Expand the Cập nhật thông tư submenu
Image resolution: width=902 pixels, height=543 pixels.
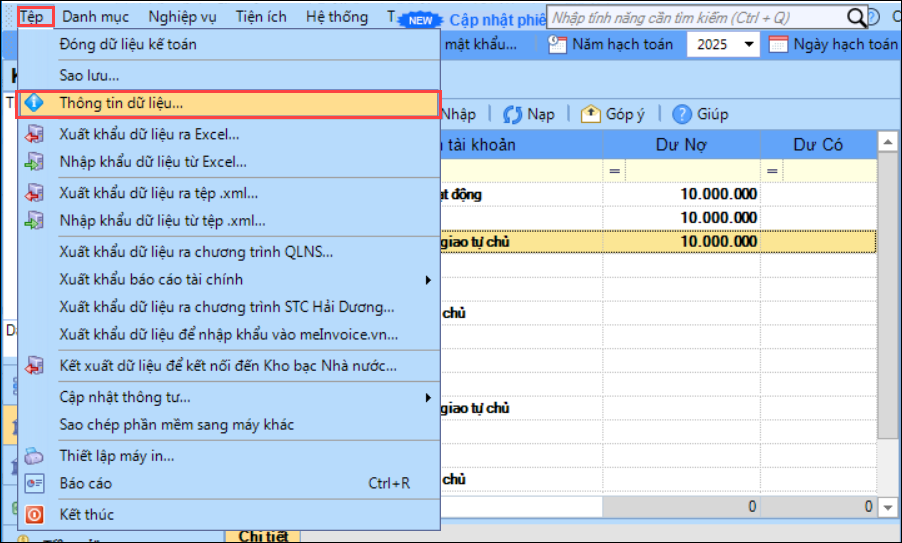click(x=428, y=397)
